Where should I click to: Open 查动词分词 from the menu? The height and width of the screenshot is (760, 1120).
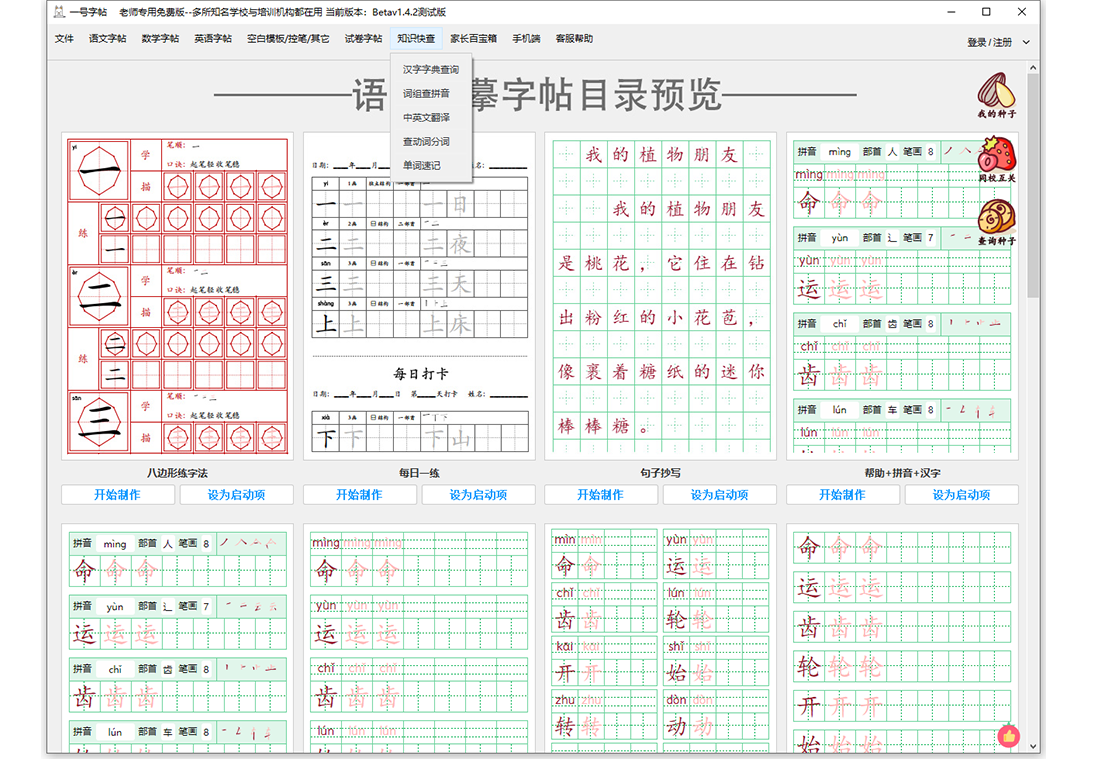[426, 142]
